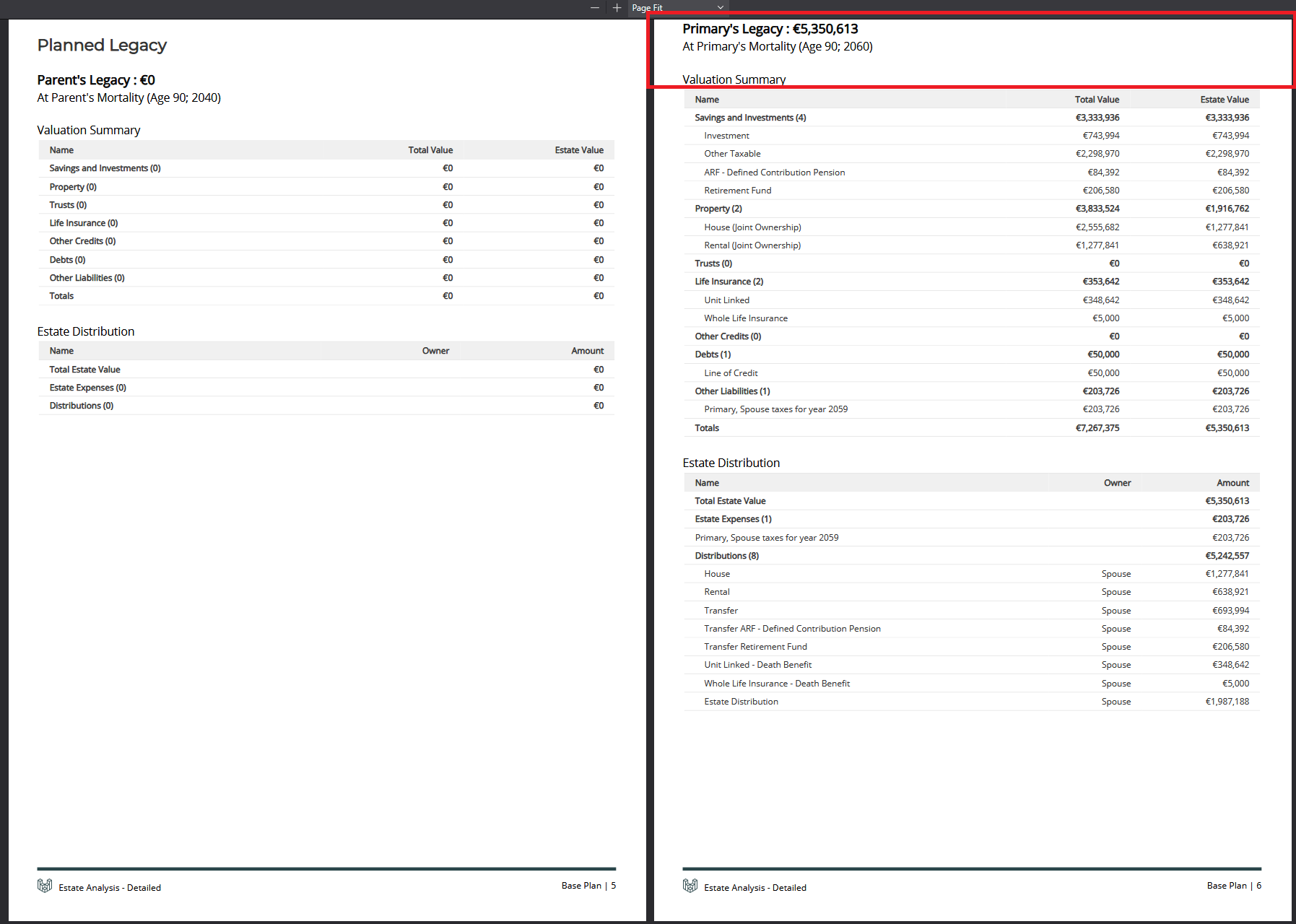
Task: Click the company logo icon on page 6 footer
Action: point(690,886)
